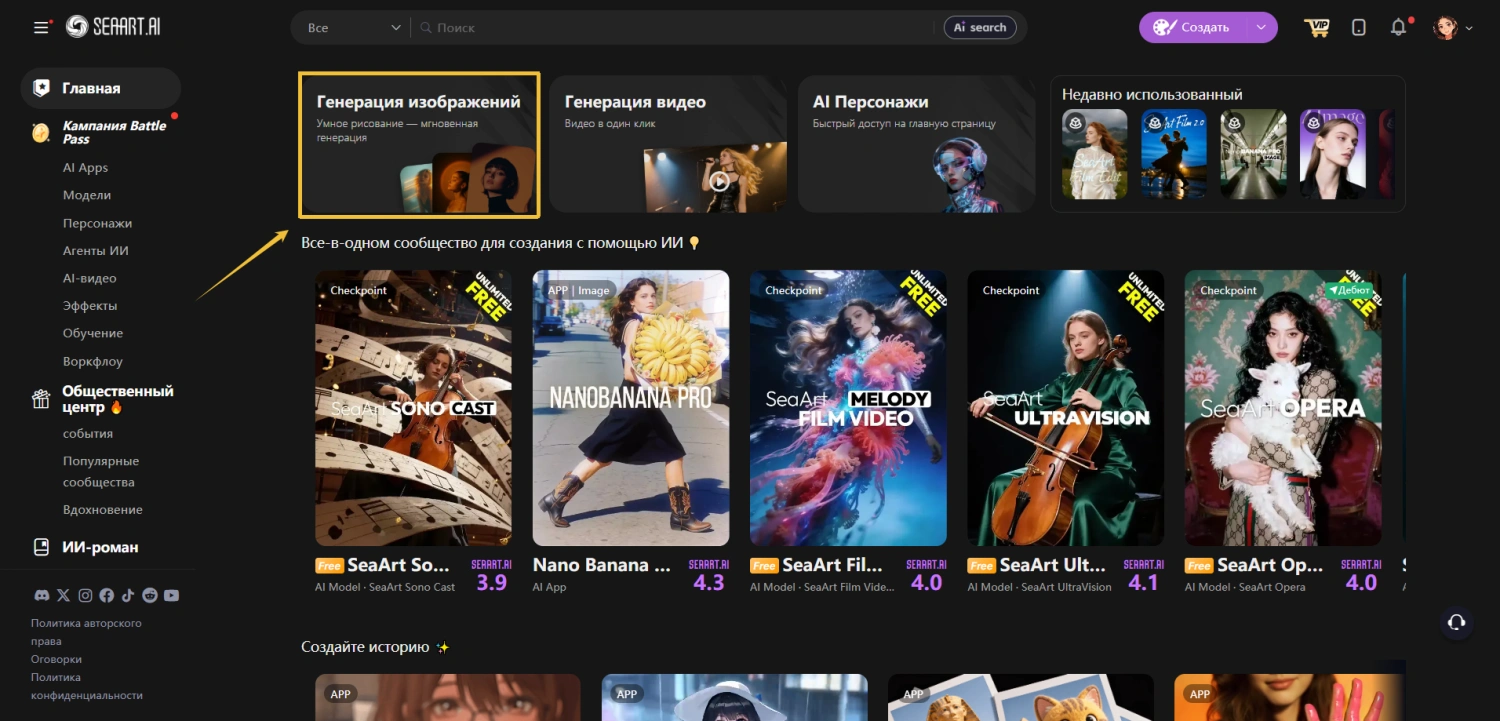Open the notifications bell
This screenshot has width=1500, height=721.
(1398, 28)
